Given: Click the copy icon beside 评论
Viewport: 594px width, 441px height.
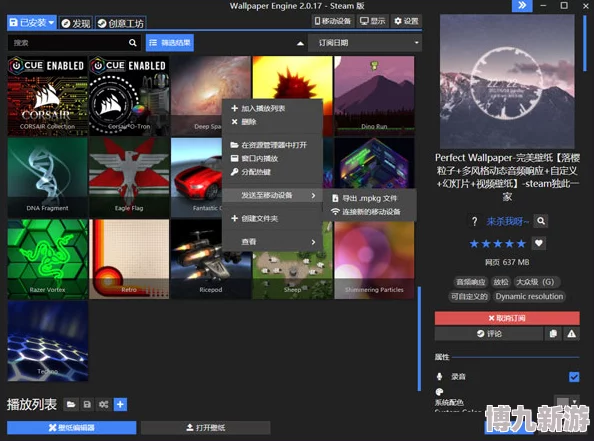Looking at the screenshot, I should click(x=553, y=334).
